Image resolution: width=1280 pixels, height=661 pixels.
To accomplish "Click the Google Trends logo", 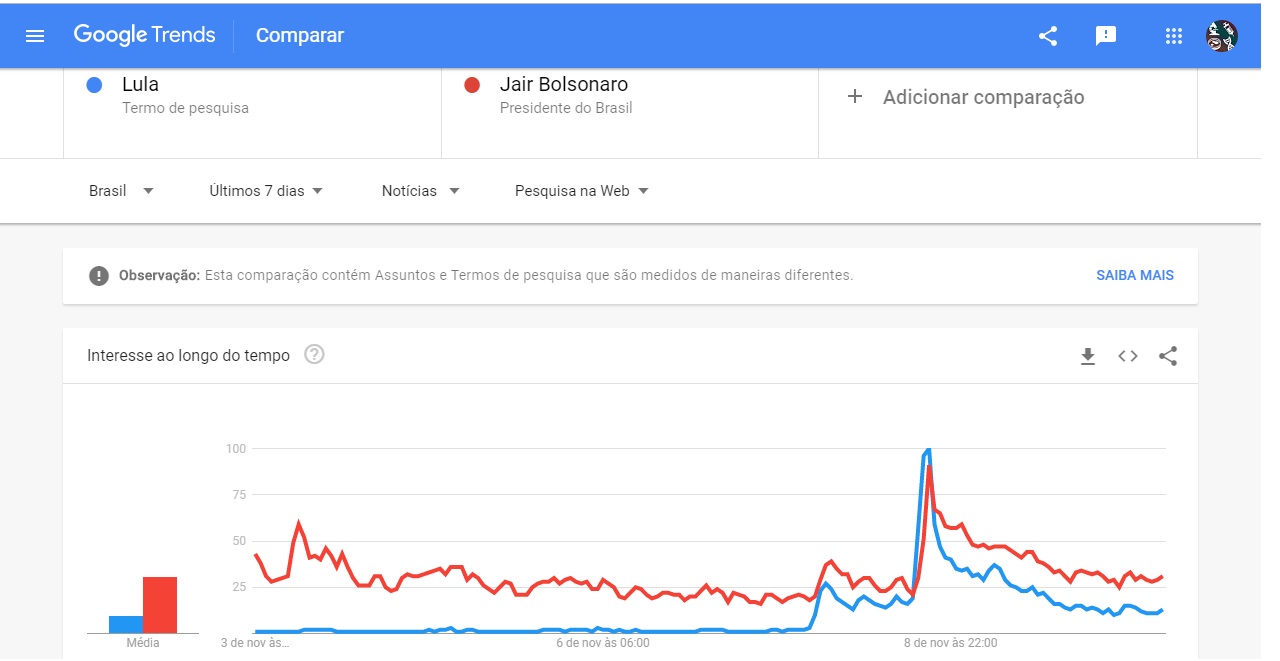I will 145,35.
